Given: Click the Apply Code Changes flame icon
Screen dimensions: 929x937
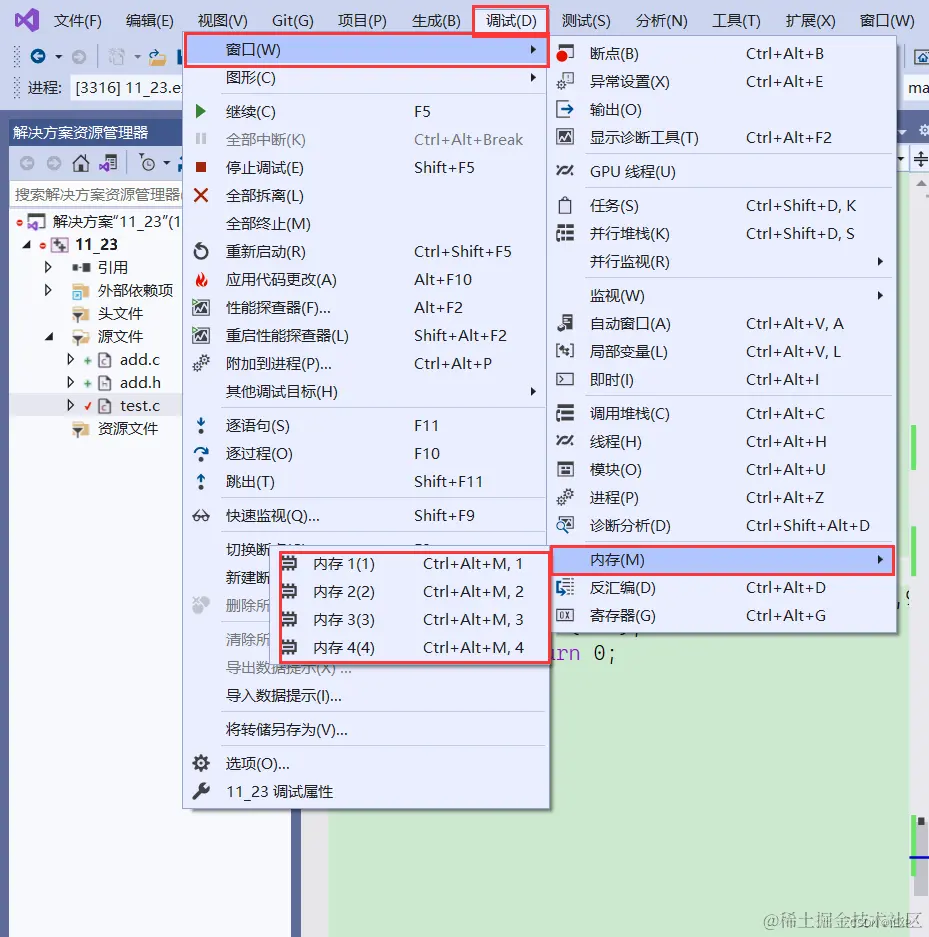Looking at the screenshot, I should pos(201,280).
